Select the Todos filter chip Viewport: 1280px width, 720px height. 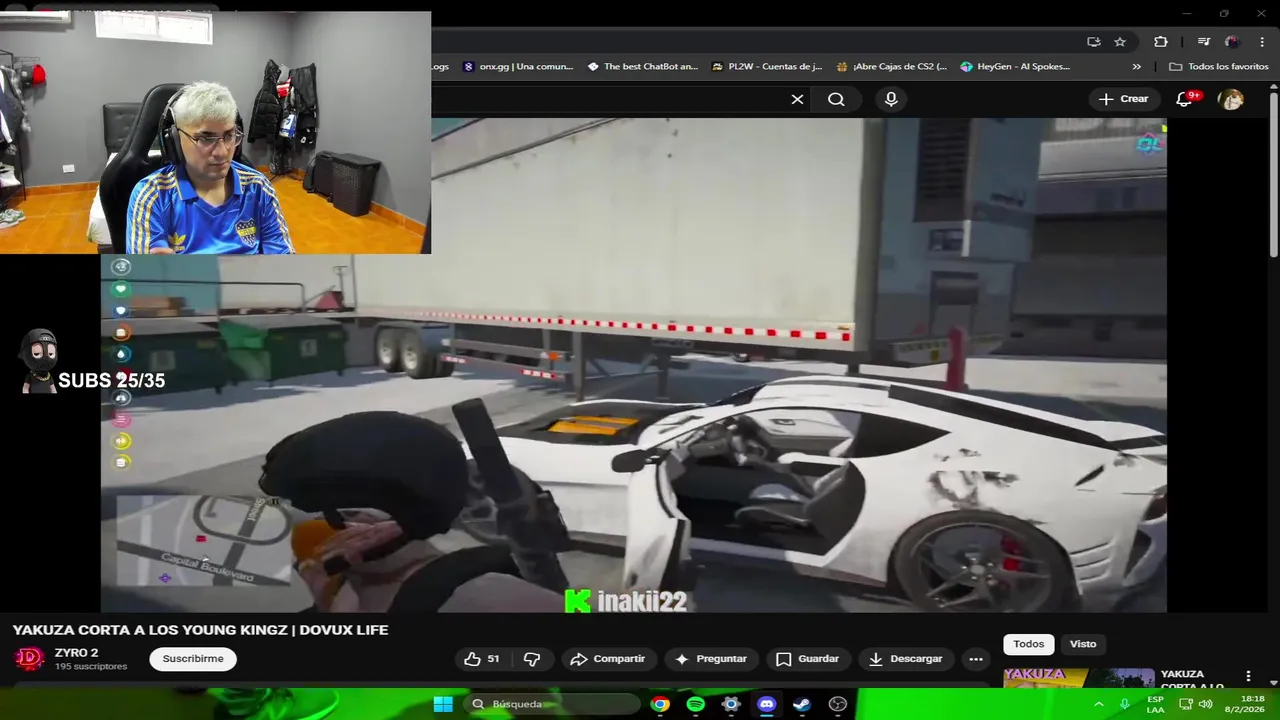1028,644
